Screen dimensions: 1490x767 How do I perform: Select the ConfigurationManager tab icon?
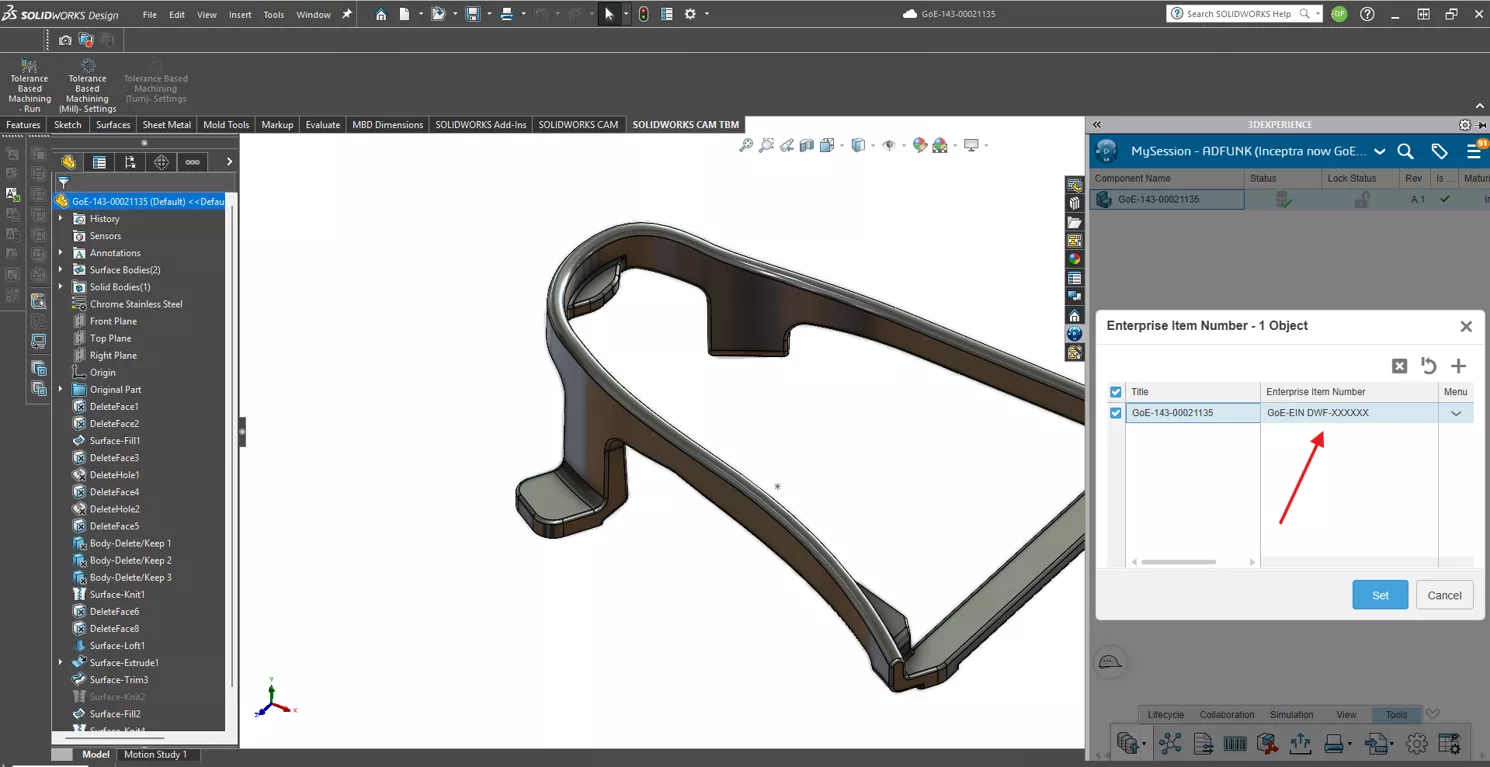130,162
